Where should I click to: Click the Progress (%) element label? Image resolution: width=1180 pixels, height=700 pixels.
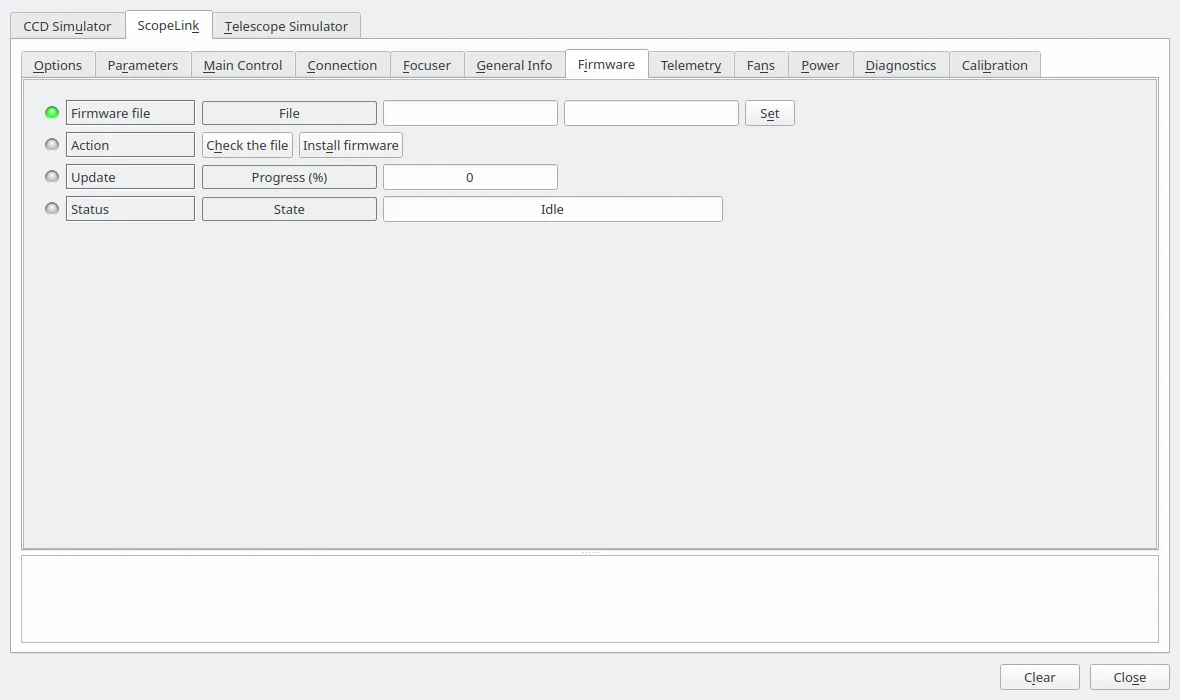(x=290, y=177)
